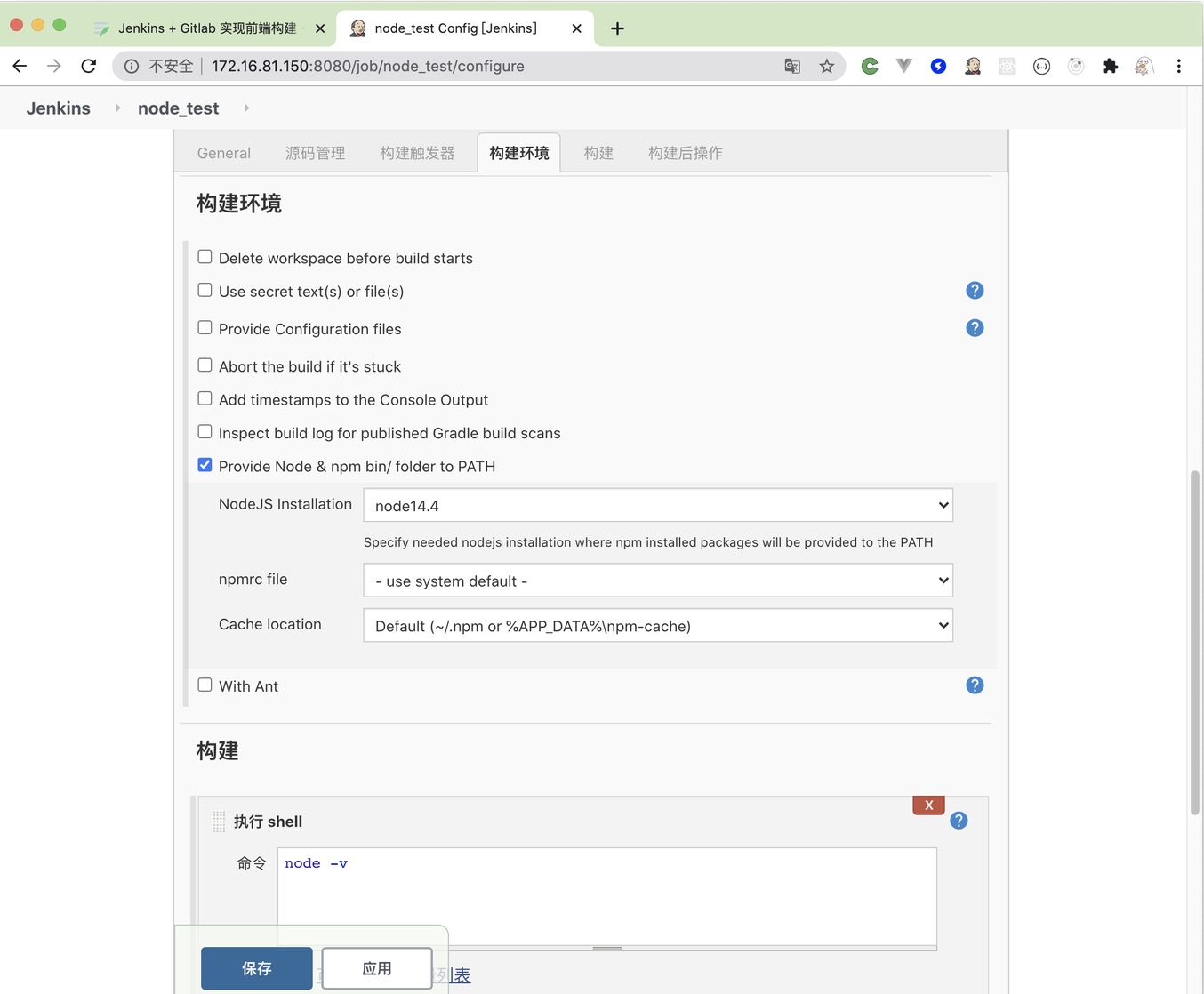Open the NodeJS Installation dropdown
Viewport: 1204px width, 994px height.
click(658, 505)
